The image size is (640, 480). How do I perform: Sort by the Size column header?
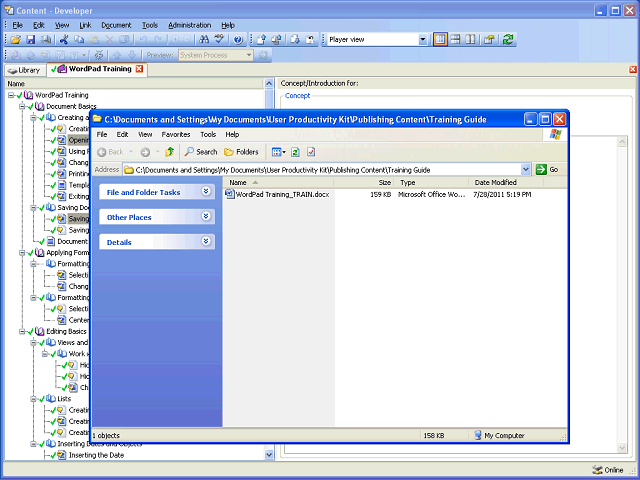point(364,182)
